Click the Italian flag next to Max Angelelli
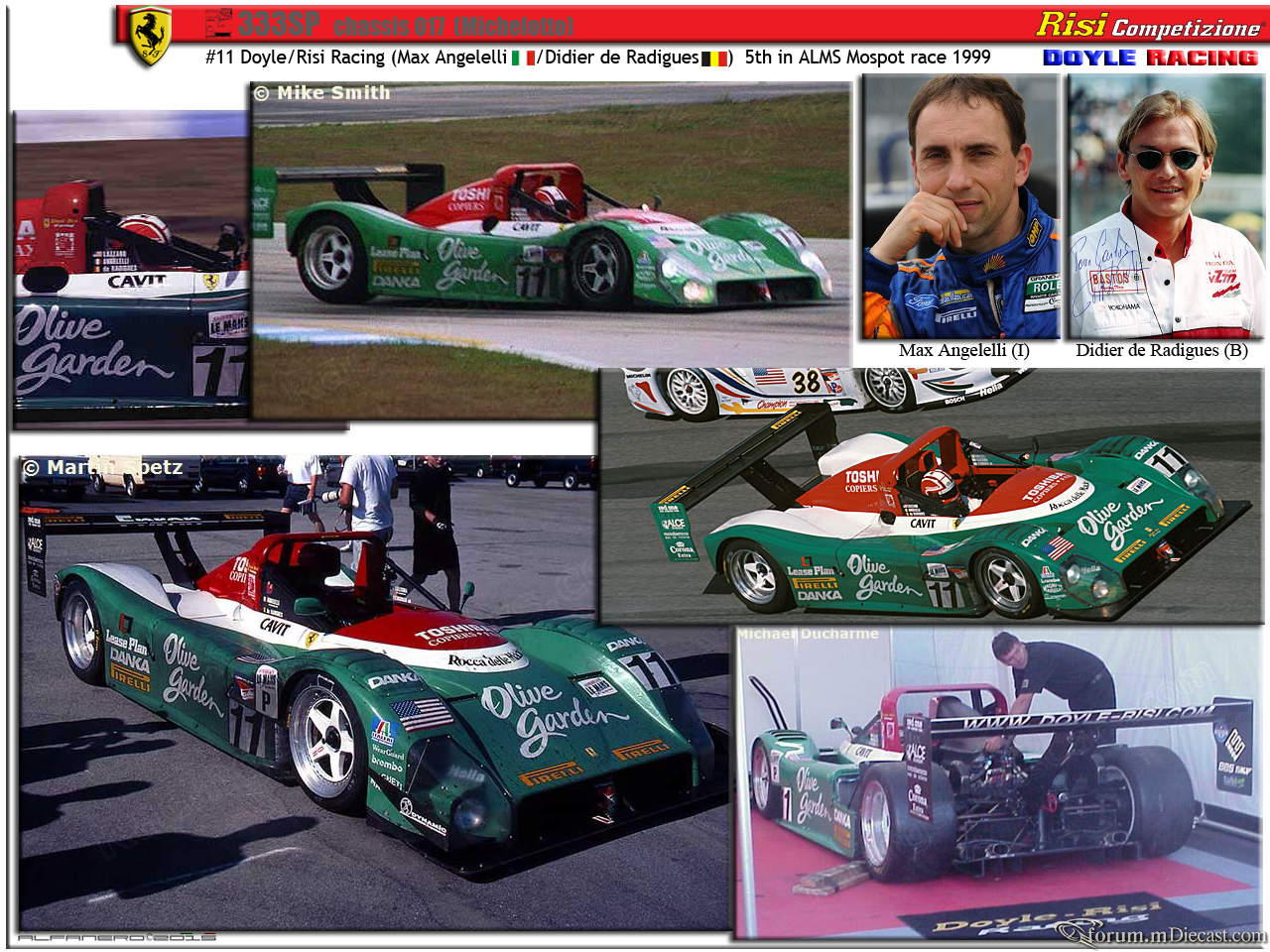Screen dimensions: 1270x952 (523, 59)
